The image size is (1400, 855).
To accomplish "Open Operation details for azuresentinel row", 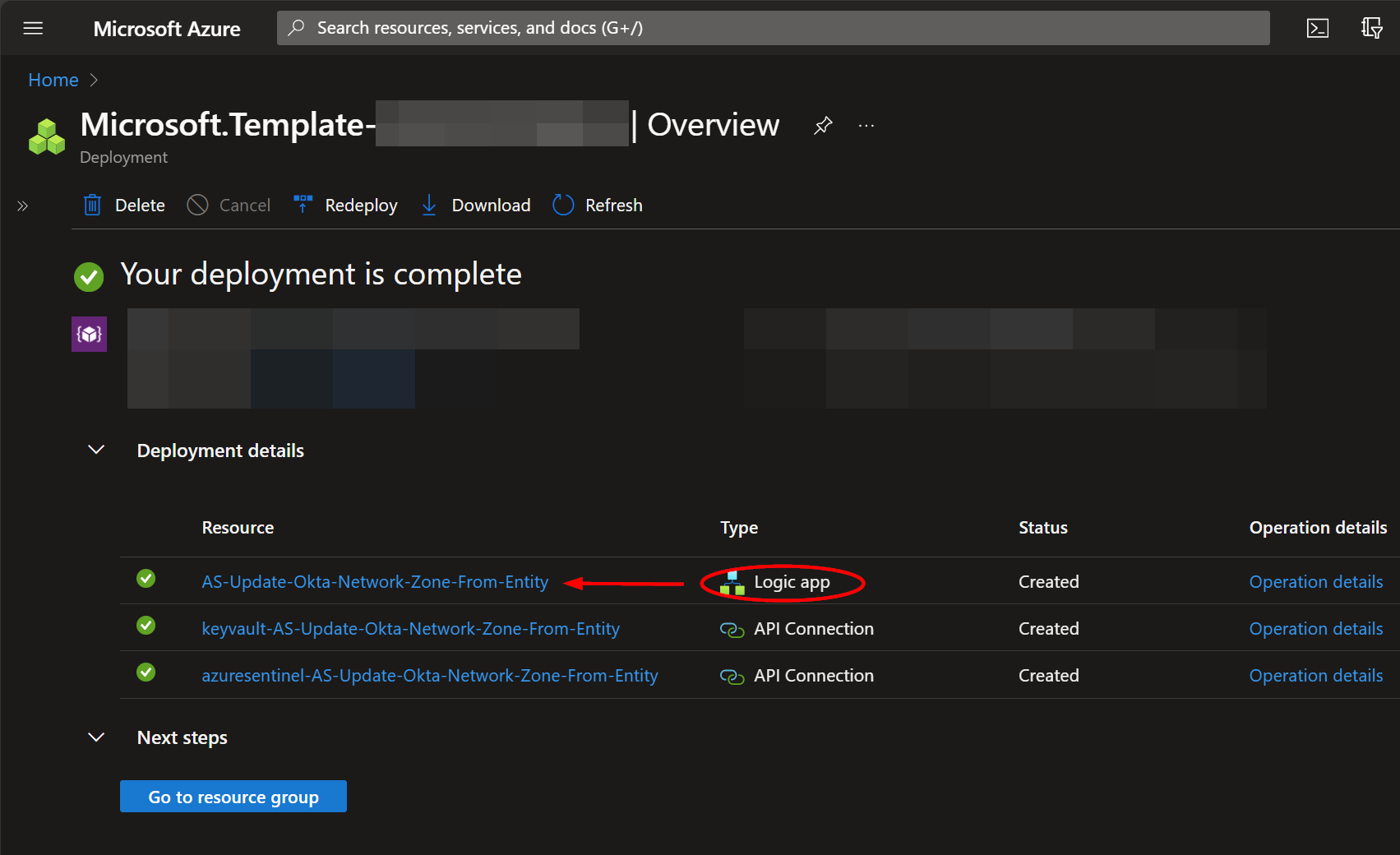I will coord(1316,676).
